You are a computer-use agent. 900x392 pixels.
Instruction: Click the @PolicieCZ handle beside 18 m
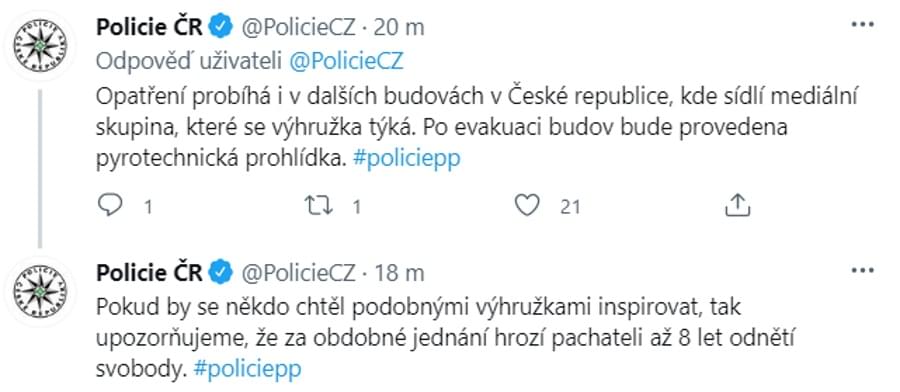298,273
